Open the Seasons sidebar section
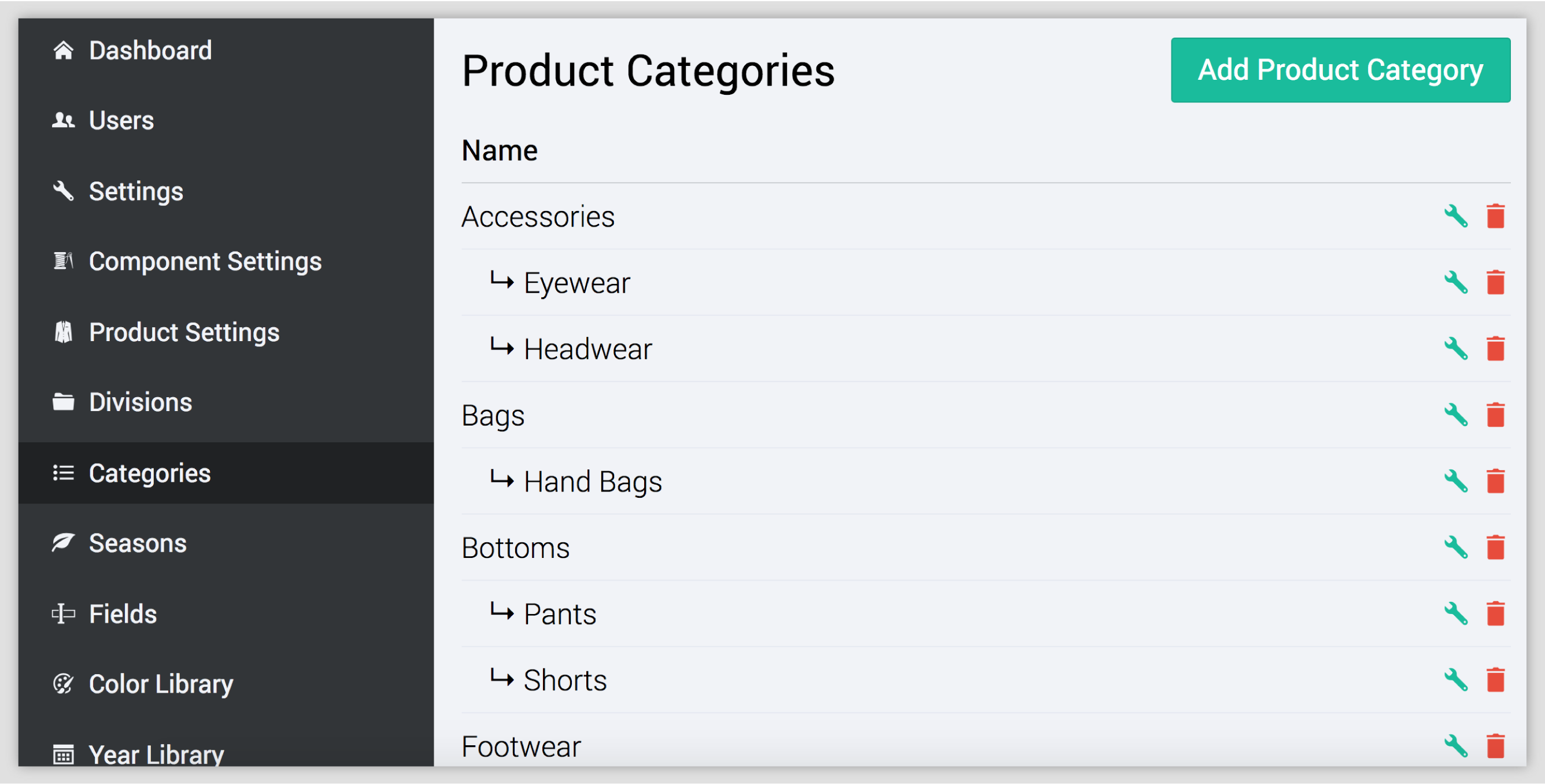The height and width of the screenshot is (784, 1545). pos(138,543)
